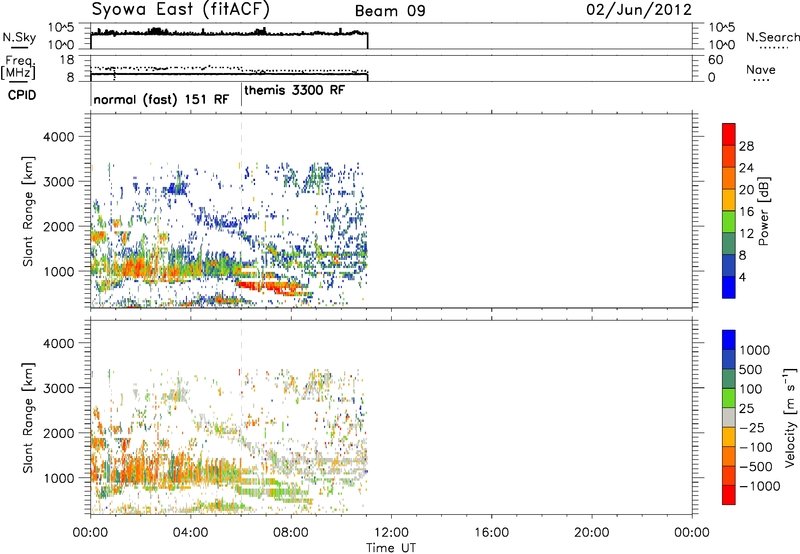Click the '08:00' time tick label
Viewport: 800px width, 554px height.
click(x=291, y=533)
